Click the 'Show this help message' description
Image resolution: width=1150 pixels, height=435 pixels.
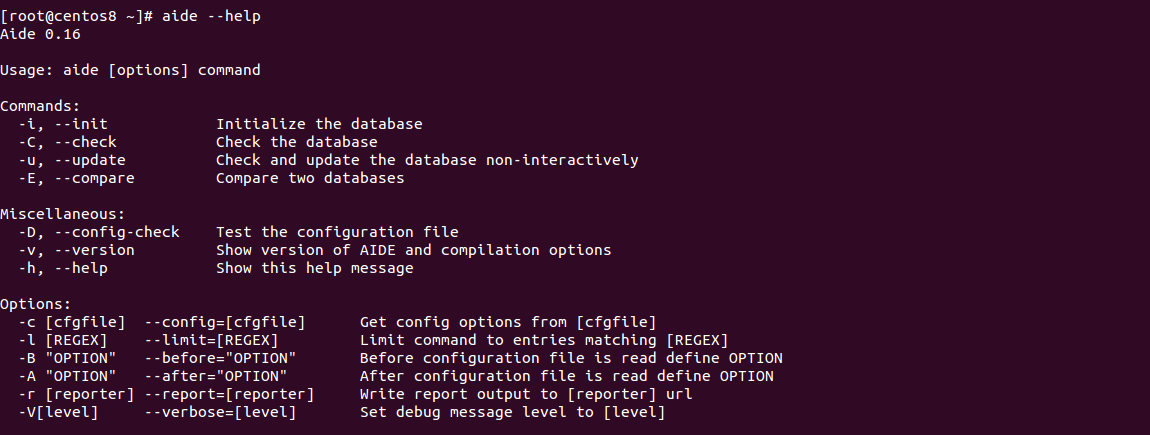click(315, 268)
